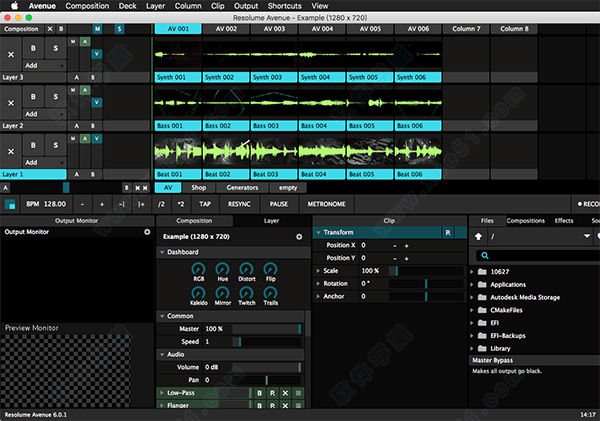Click the Trails dashboard knob
The image size is (600, 421).
pyautogui.click(x=271, y=293)
